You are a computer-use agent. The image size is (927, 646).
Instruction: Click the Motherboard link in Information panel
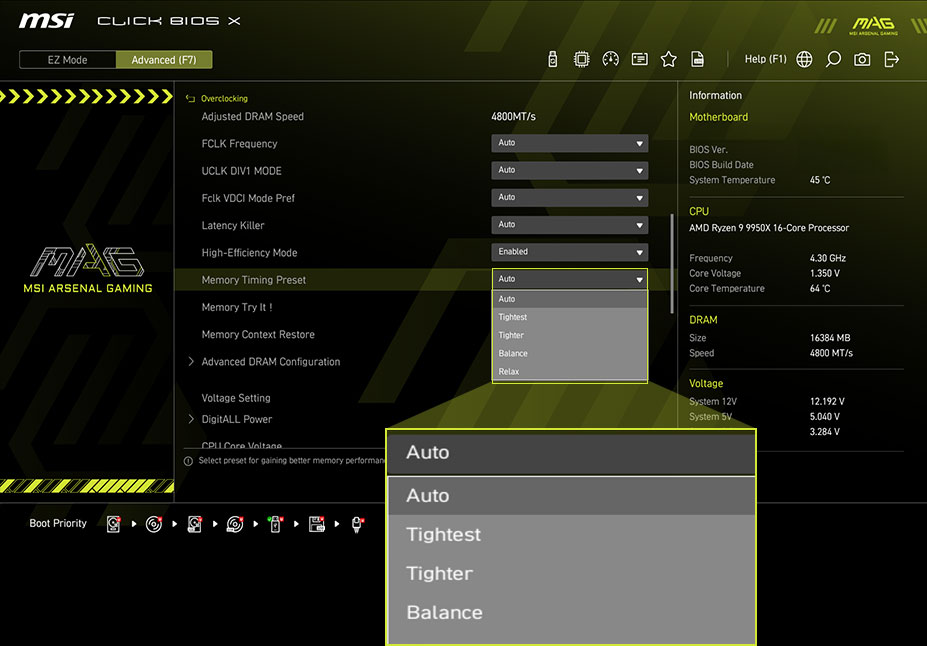coord(718,116)
